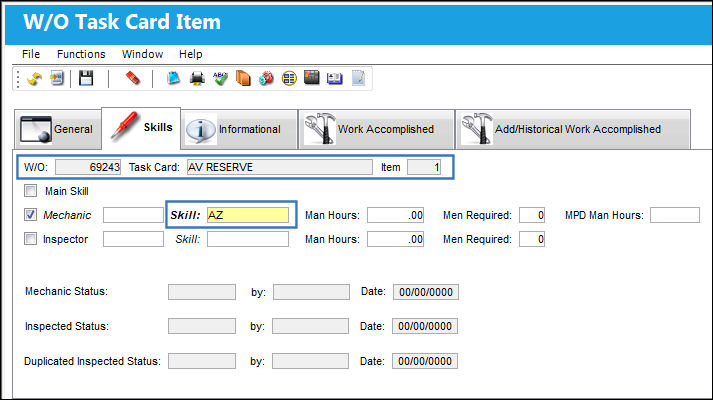Click the Mechanic Status by field

[x=311, y=292]
